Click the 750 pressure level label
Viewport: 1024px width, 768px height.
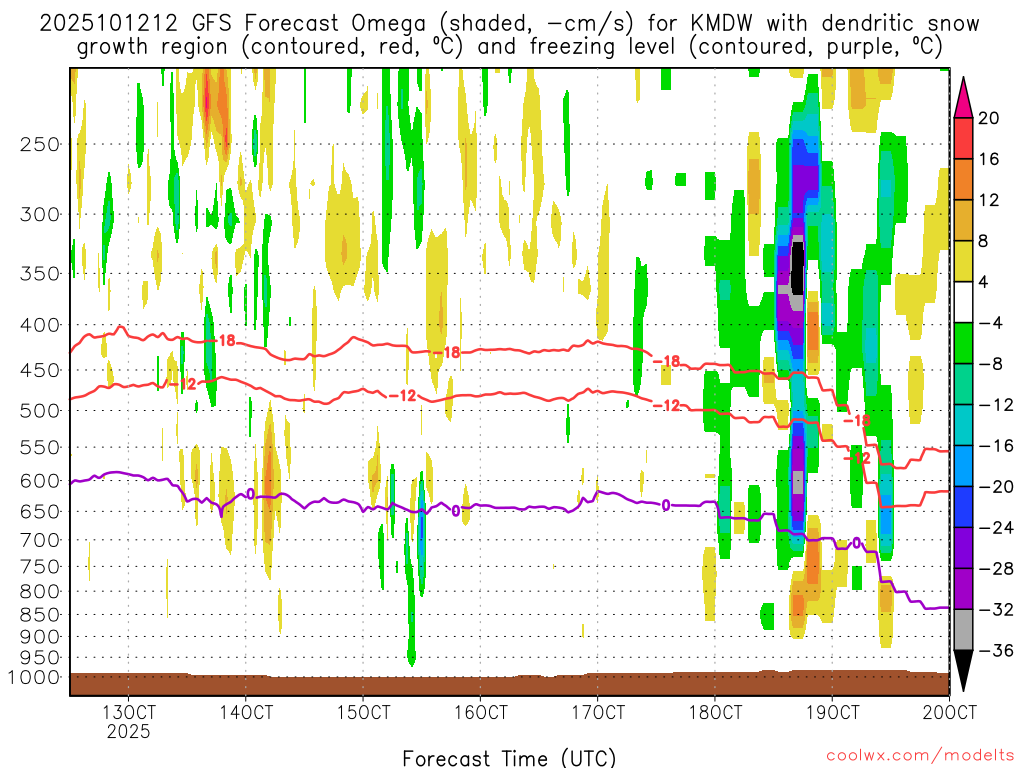click(x=40, y=567)
